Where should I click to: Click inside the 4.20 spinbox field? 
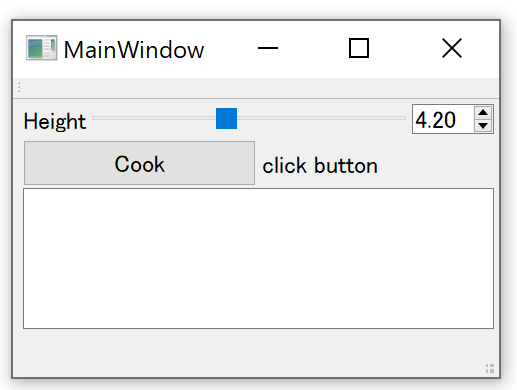[x=443, y=119]
